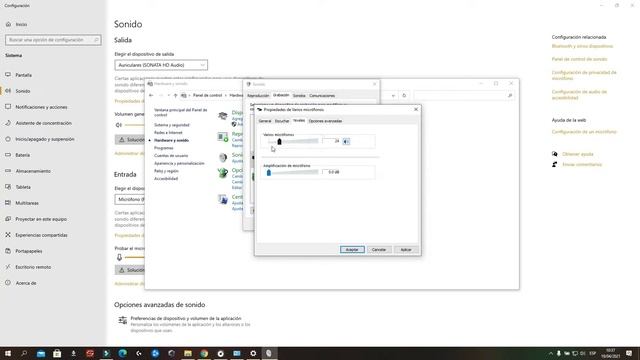
Task: Open Panel de control de sonido link
Action: click(579, 59)
